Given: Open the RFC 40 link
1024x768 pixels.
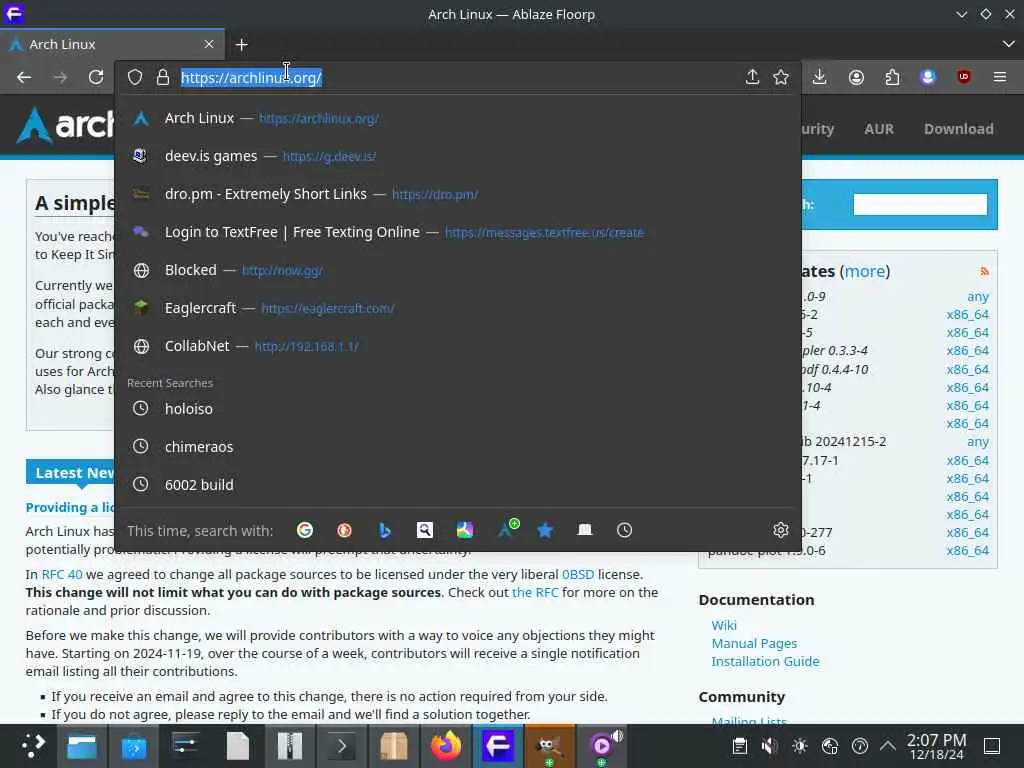Looking at the screenshot, I should click(62, 575).
